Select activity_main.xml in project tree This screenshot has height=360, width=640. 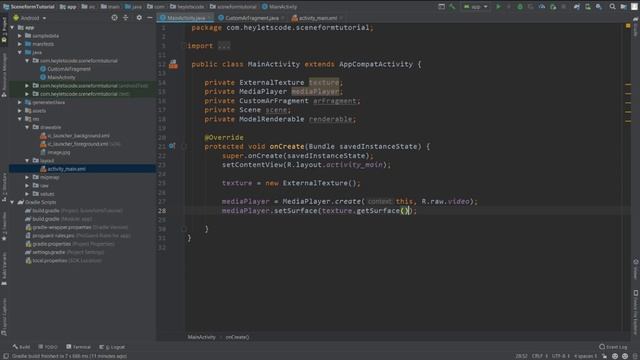click(x=63, y=169)
